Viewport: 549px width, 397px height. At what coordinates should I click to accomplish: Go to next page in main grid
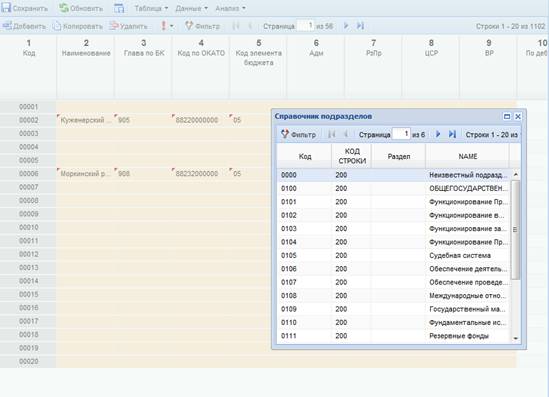346,26
